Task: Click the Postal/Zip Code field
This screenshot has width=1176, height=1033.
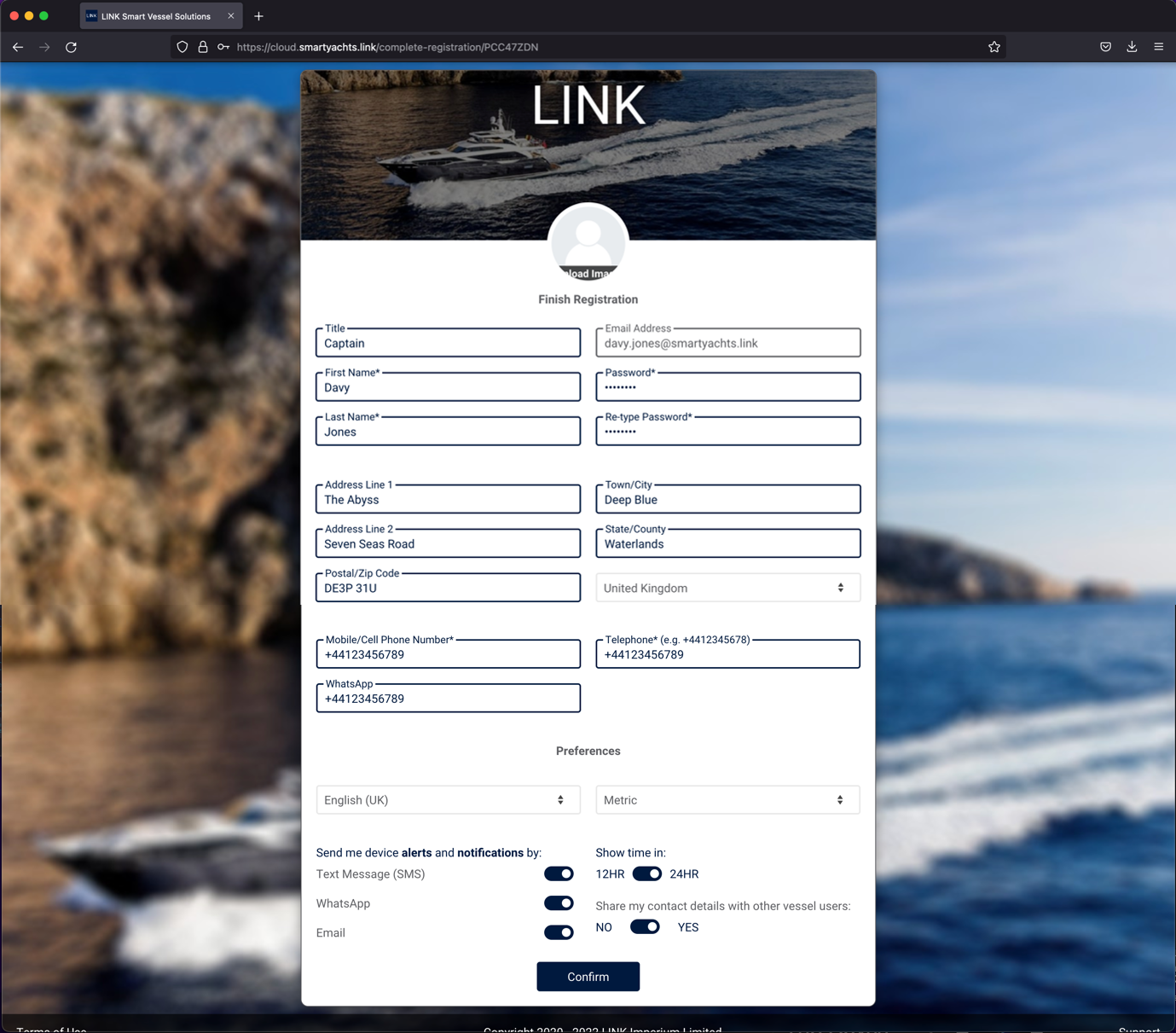Action: pos(449,589)
